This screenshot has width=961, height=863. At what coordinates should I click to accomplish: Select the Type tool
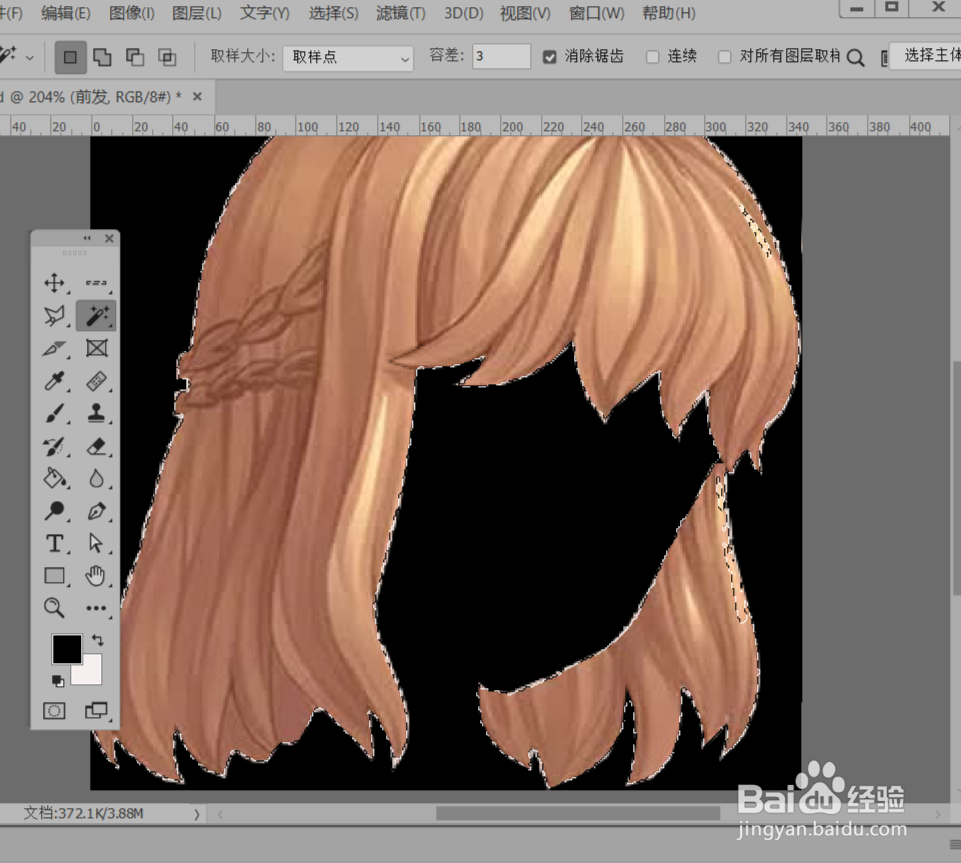click(x=55, y=543)
